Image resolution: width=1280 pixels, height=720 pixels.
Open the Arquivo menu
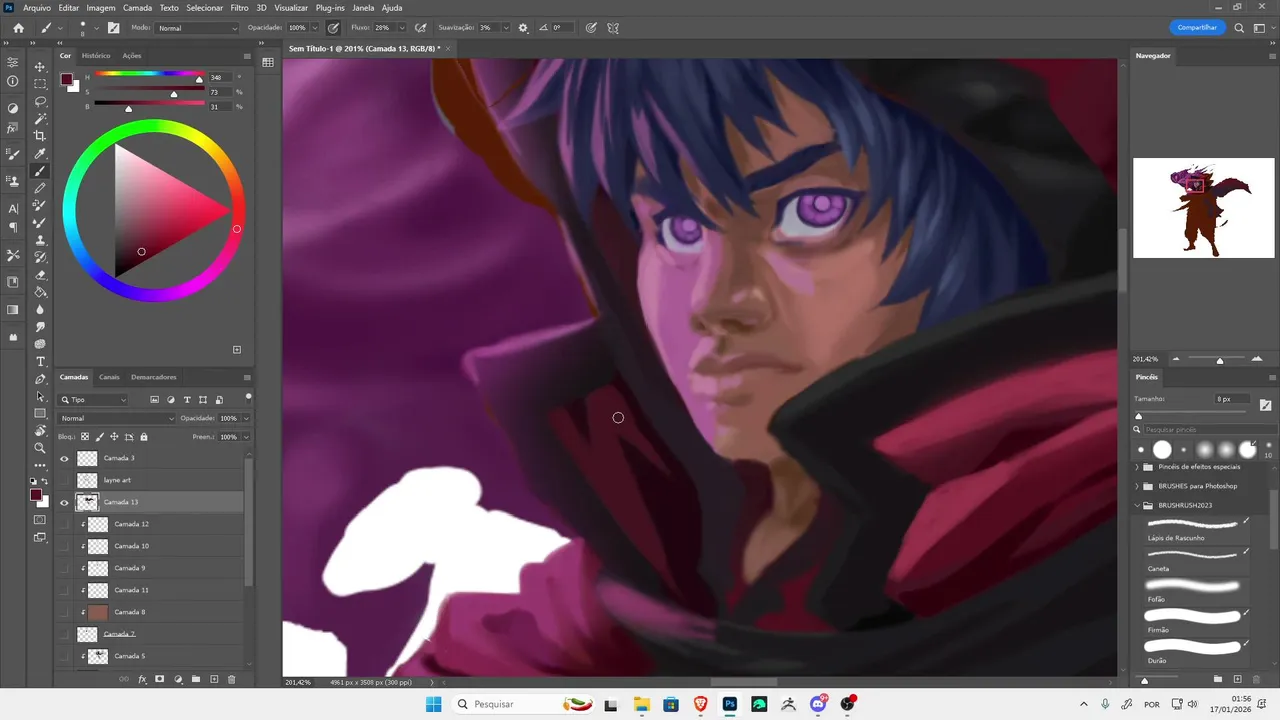(37, 7)
